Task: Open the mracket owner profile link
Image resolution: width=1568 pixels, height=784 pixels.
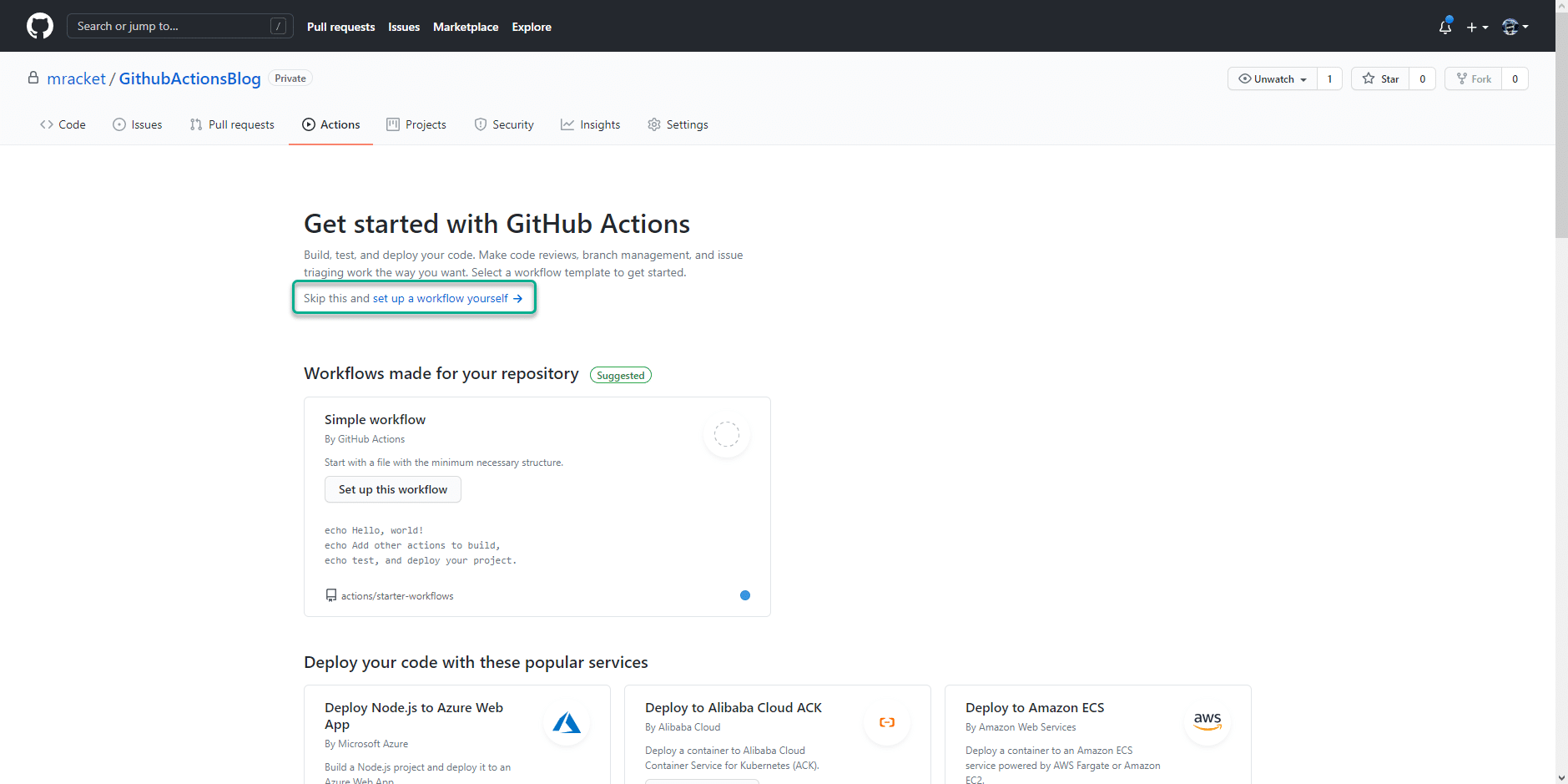Action: click(76, 78)
